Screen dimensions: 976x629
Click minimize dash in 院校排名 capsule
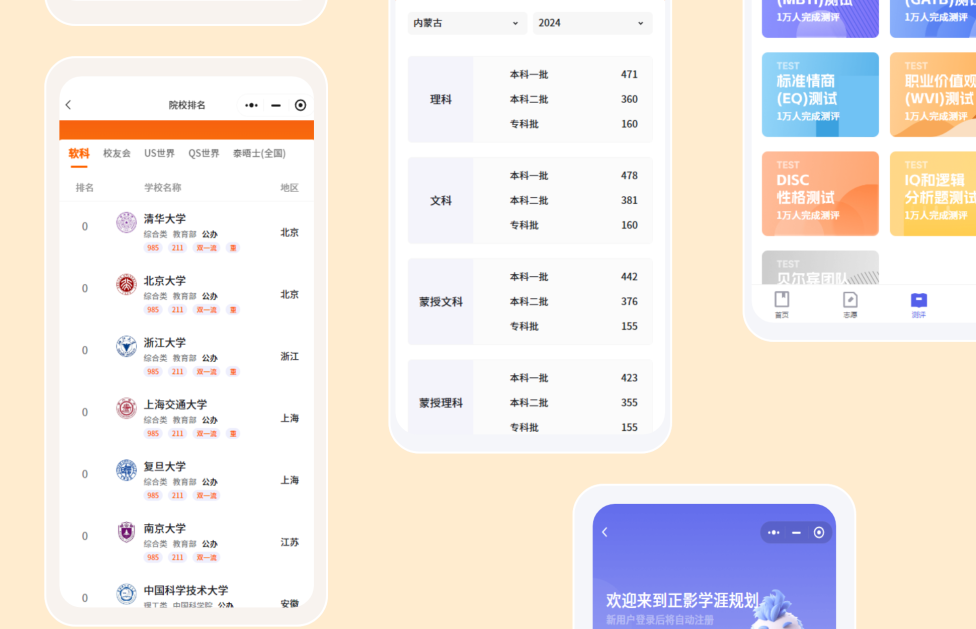pyautogui.click(x=276, y=105)
